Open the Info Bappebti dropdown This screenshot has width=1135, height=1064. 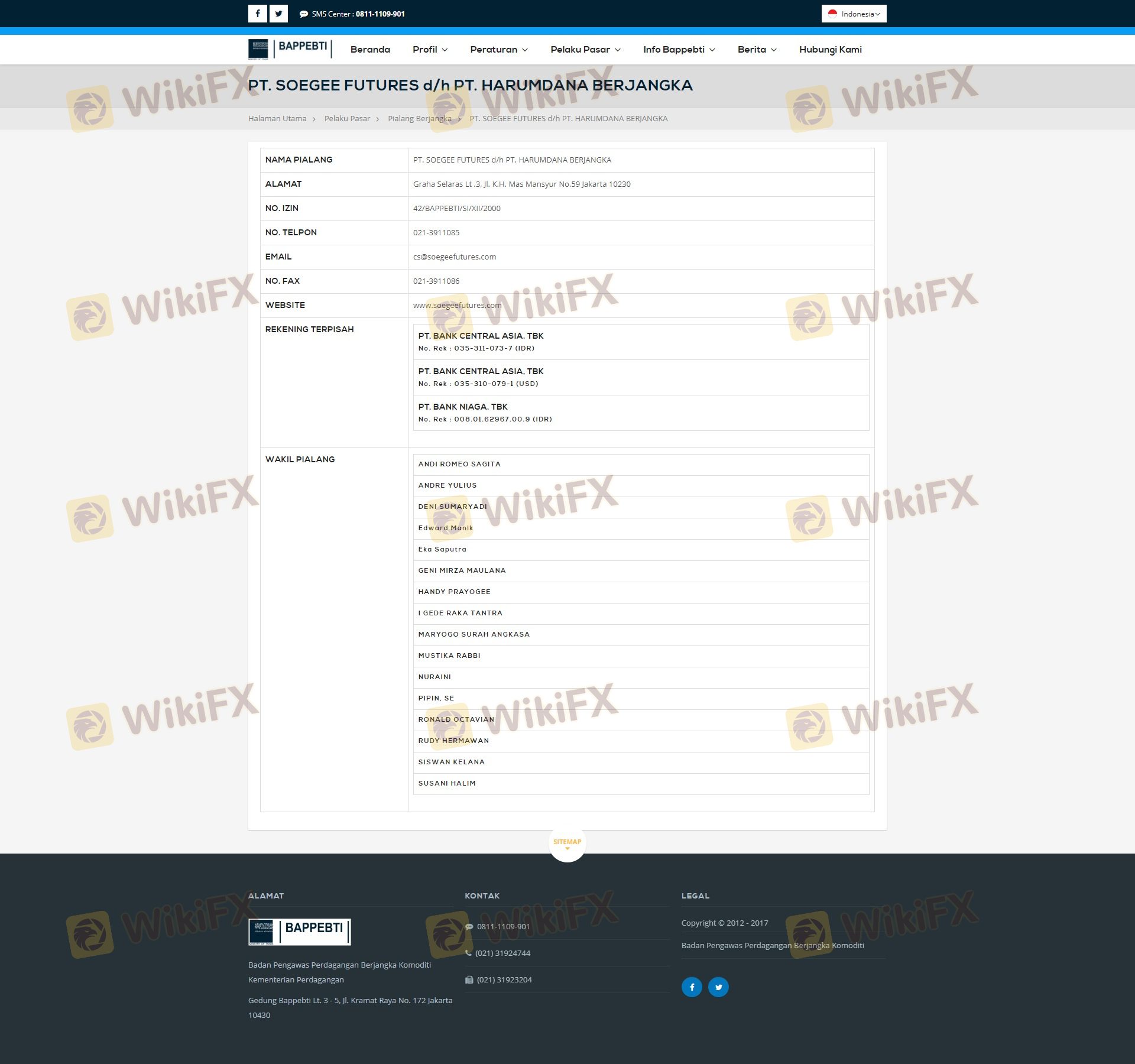(679, 50)
